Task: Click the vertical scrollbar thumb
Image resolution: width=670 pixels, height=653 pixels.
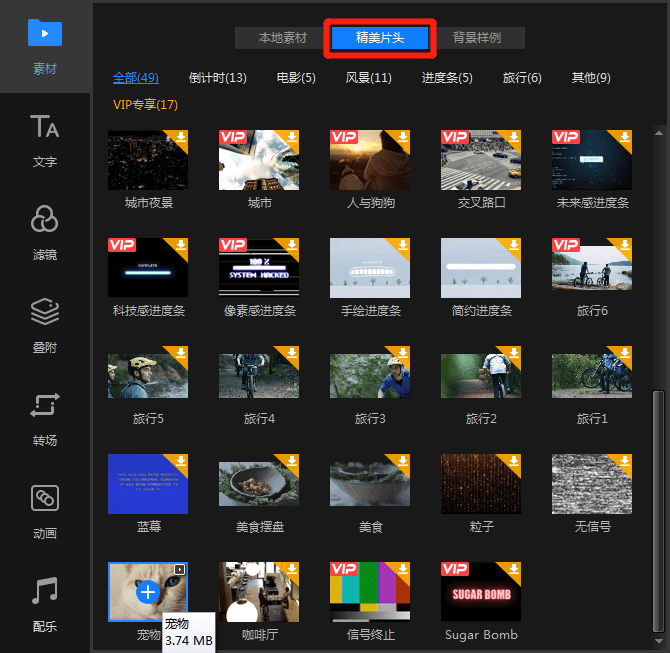Action: [x=658, y=511]
